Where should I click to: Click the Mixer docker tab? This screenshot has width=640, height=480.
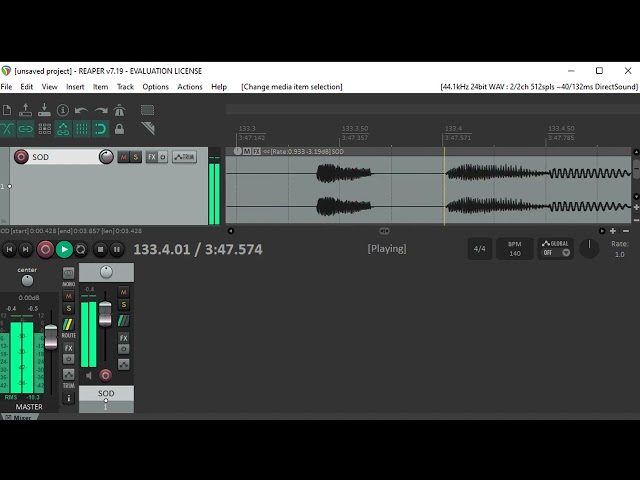click(x=19, y=417)
